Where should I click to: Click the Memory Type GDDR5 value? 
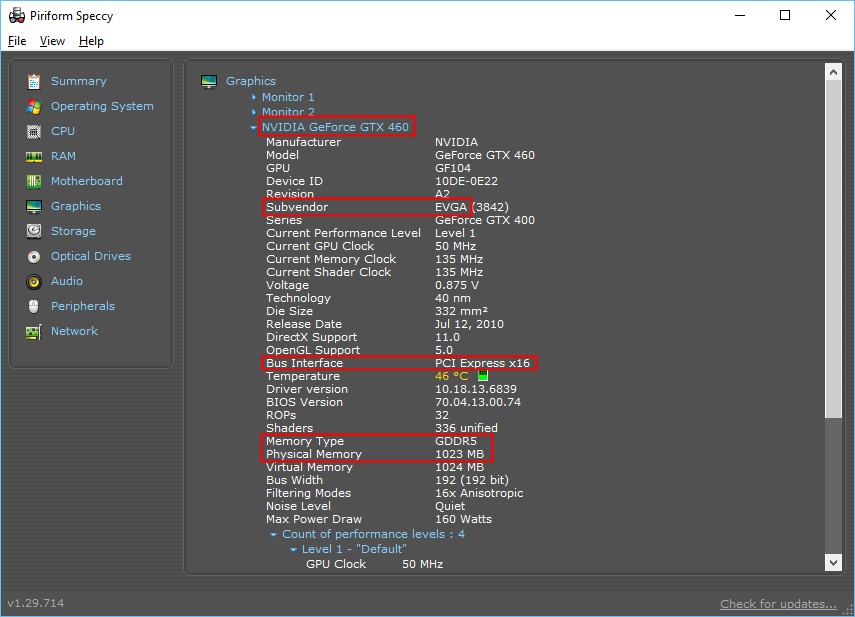[456, 441]
